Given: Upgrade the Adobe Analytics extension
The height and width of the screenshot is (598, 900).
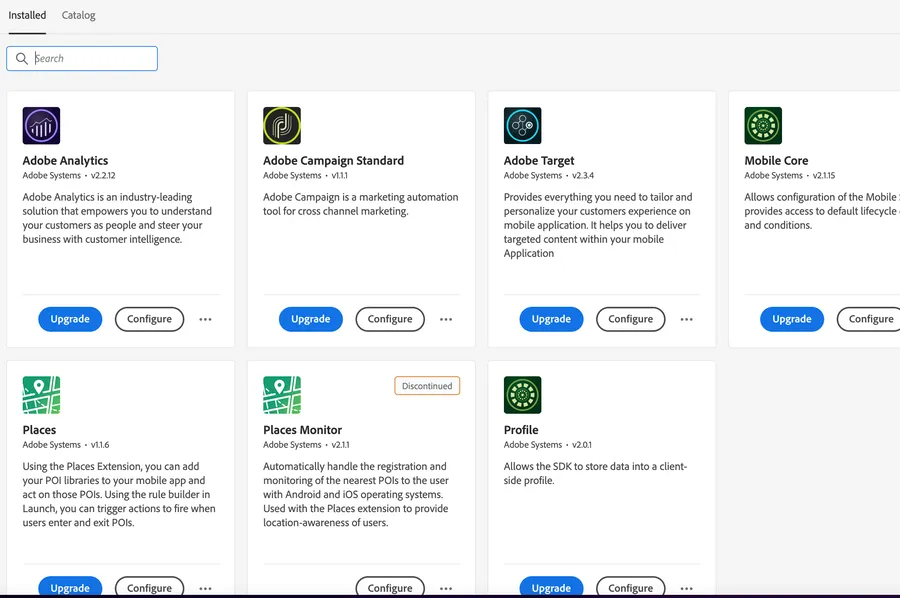Looking at the screenshot, I should pyautogui.click(x=70, y=319).
